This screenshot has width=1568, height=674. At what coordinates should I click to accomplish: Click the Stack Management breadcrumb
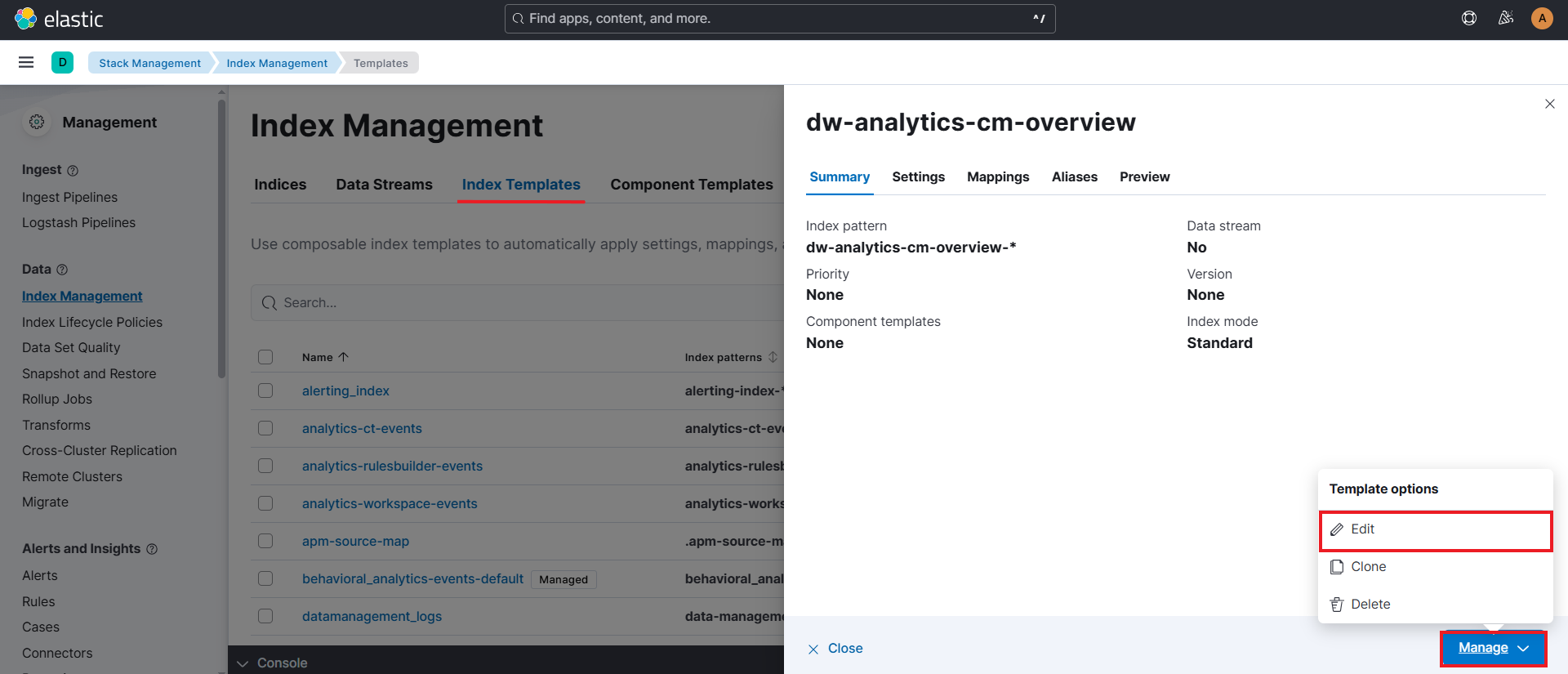pyautogui.click(x=149, y=63)
